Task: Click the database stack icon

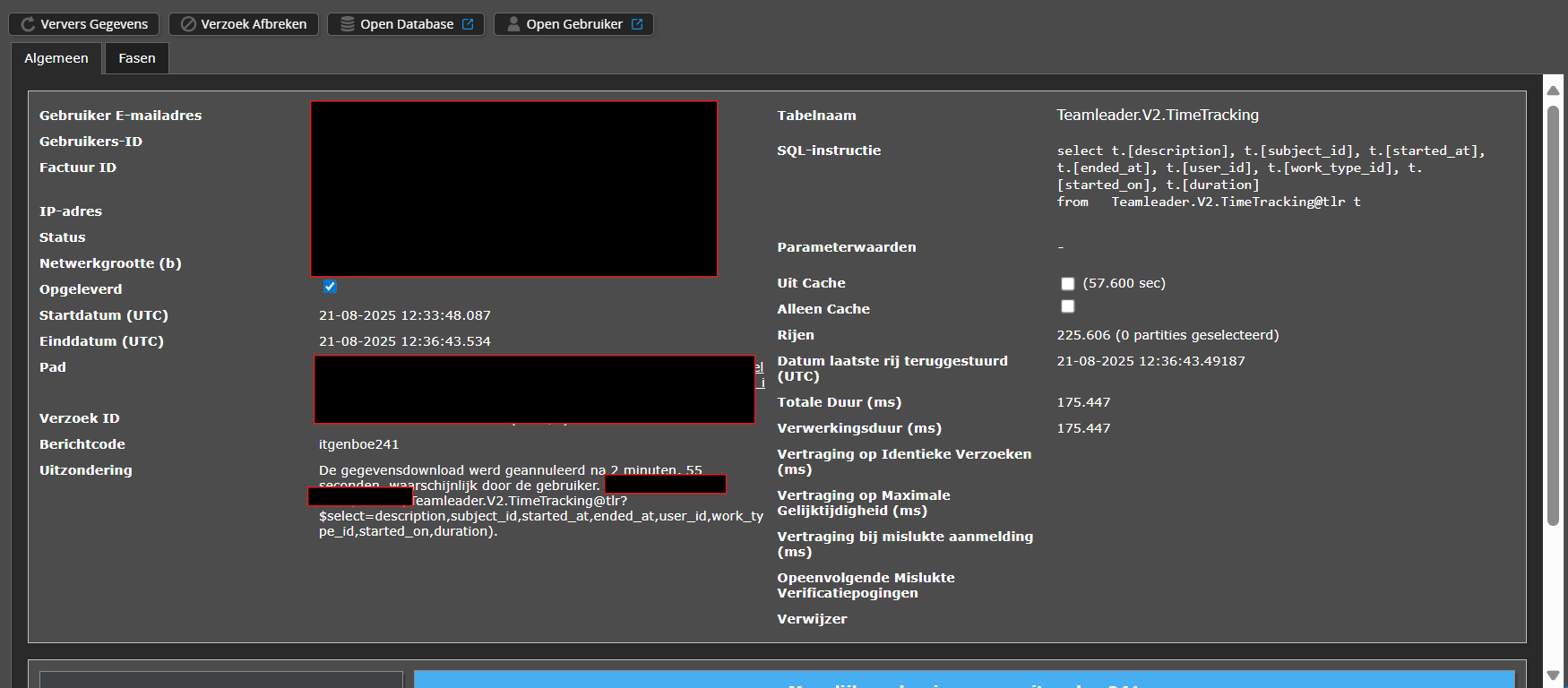Action: click(x=347, y=24)
